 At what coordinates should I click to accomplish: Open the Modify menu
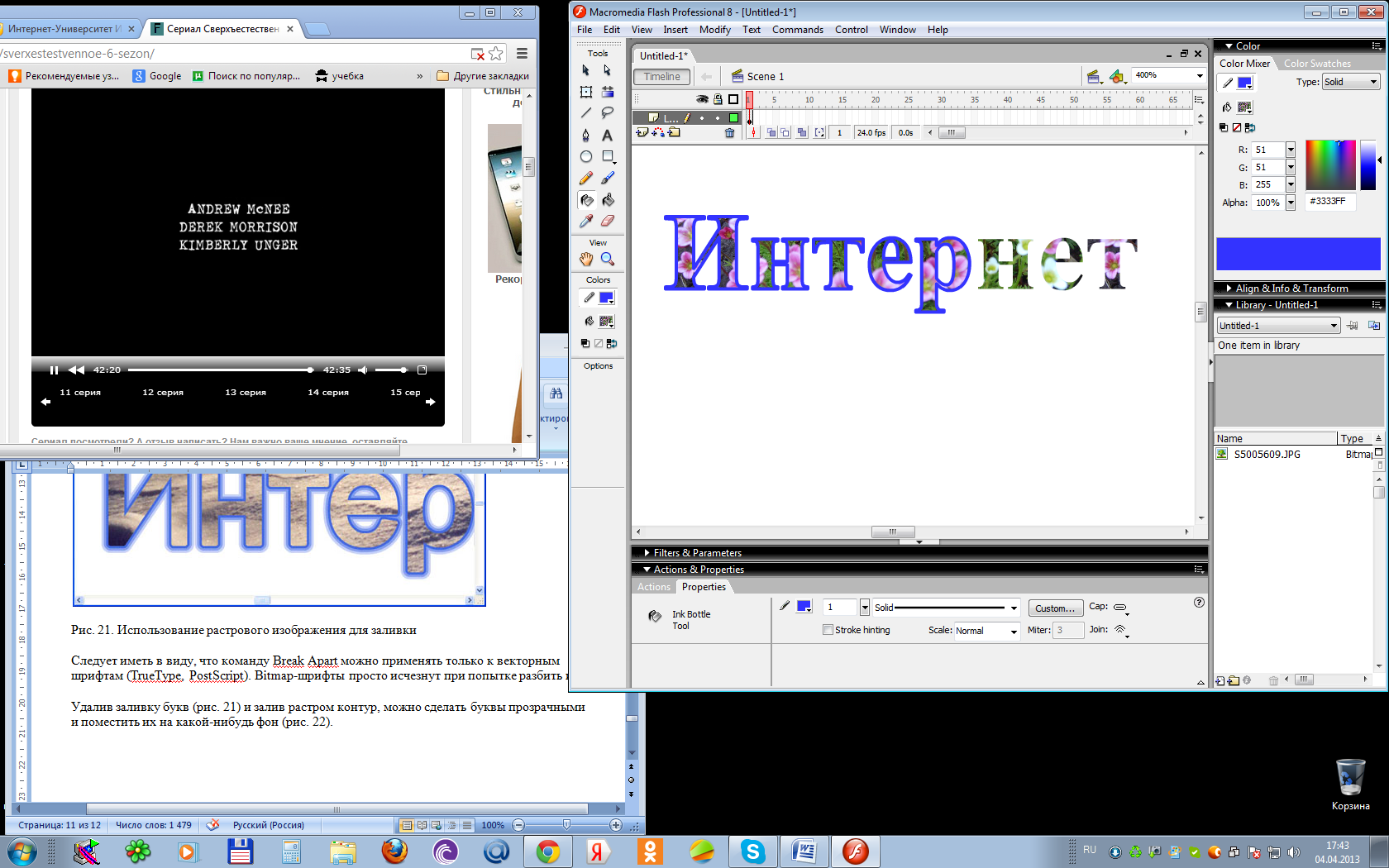click(x=714, y=30)
